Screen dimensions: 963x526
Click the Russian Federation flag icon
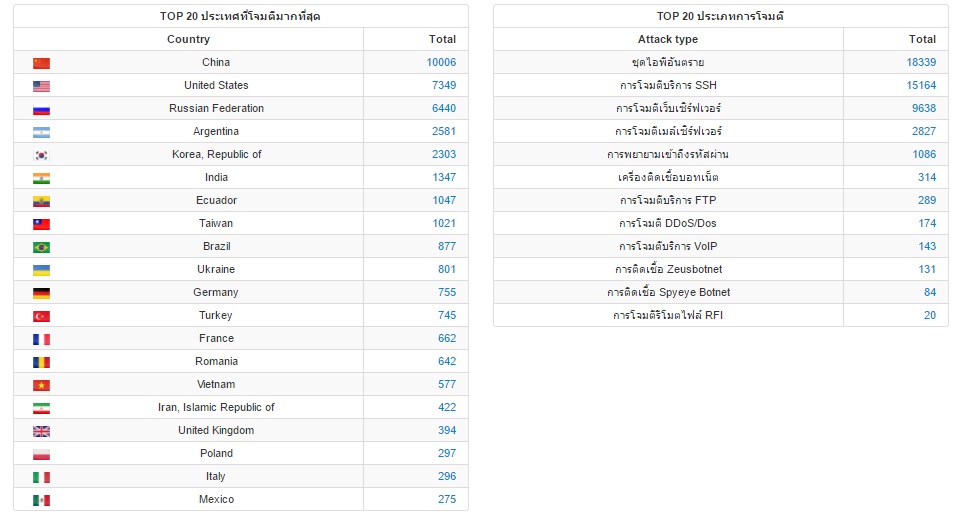pyautogui.click(x=41, y=109)
